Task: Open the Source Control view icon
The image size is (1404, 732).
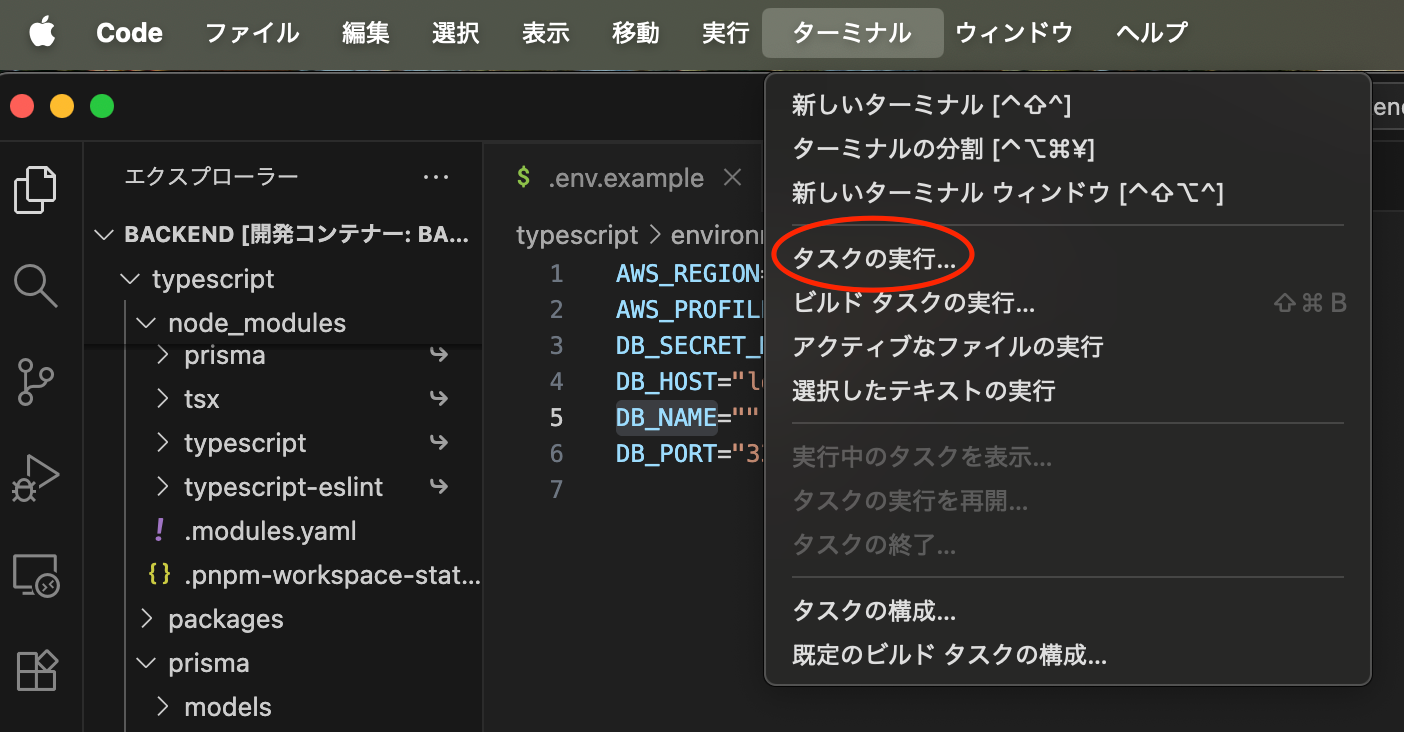Action: point(35,382)
